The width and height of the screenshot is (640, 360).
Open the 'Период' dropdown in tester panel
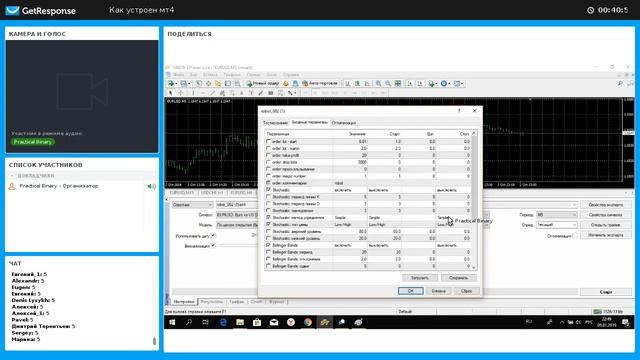pyautogui.click(x=556, y=215)
